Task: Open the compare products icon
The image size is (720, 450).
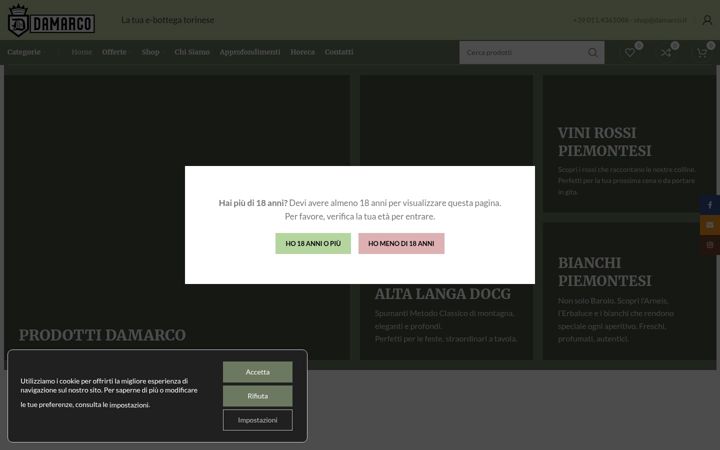Action: click(666, 52)
